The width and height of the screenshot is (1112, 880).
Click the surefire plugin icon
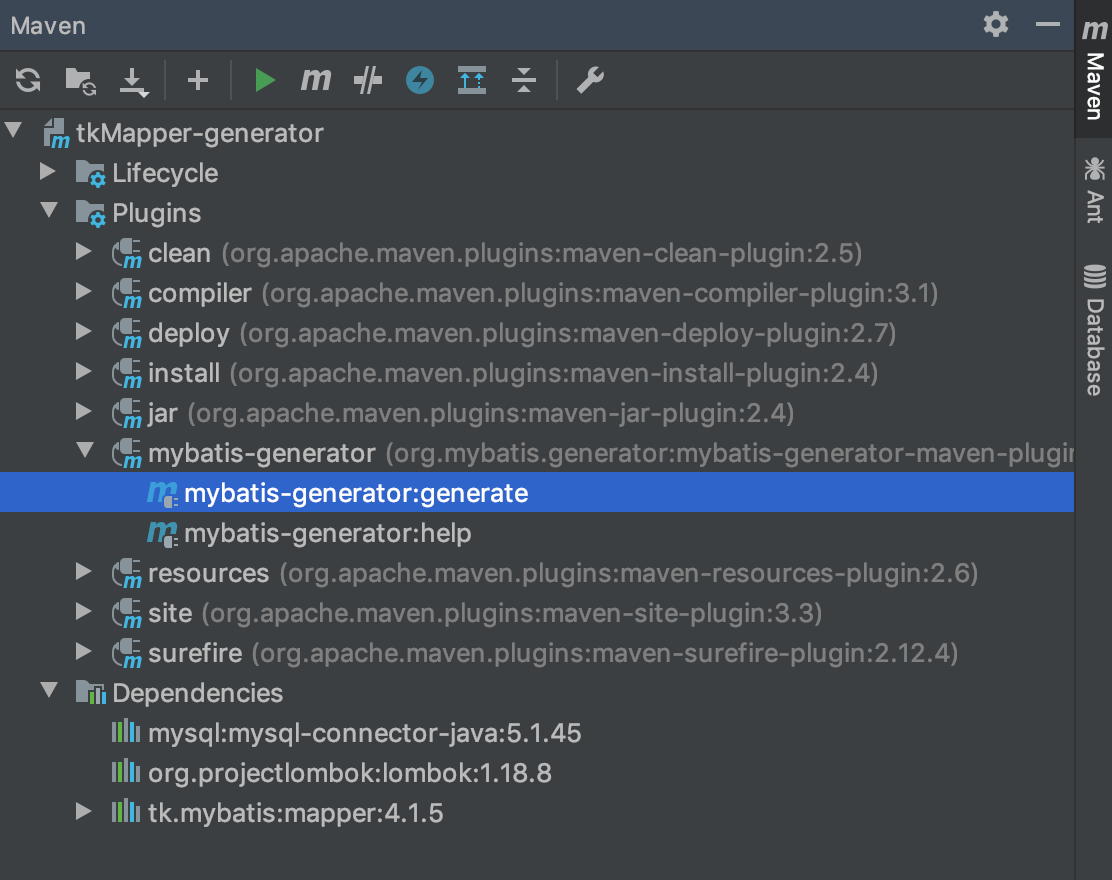[127, 654]
